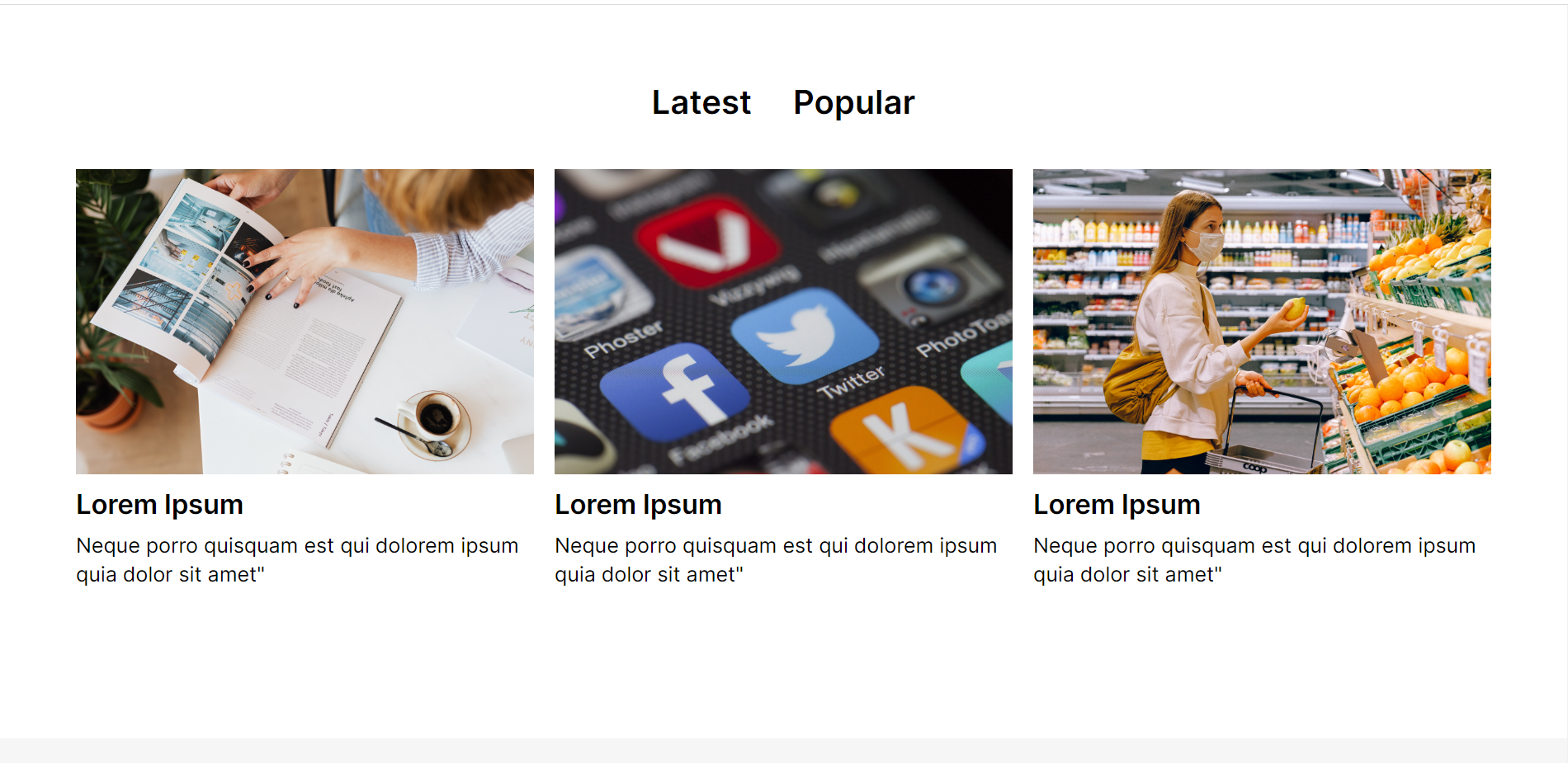
Task: Click Lorem Ipsum title under phone apps photo
Action: tap(638, 505)
